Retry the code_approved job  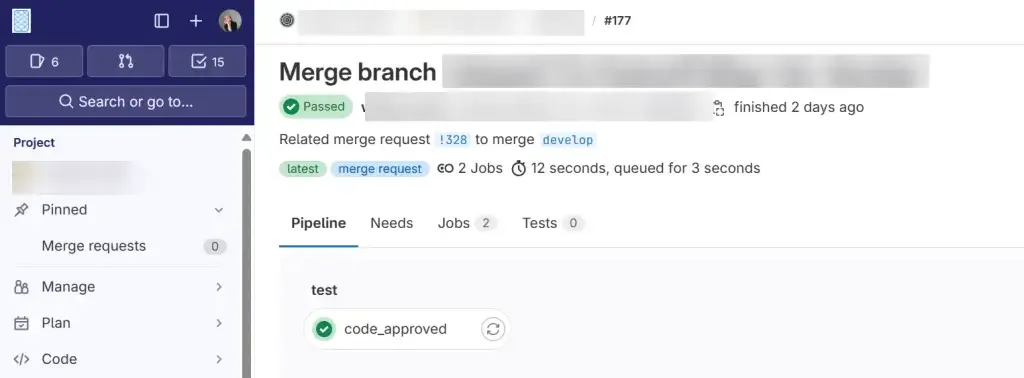[493, 329]
